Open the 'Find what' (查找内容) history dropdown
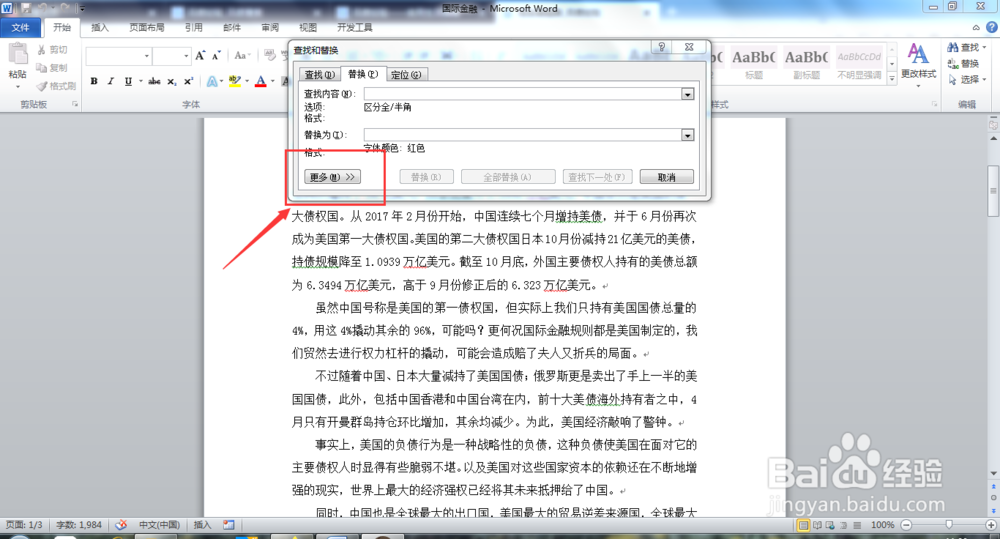This screenshot has height=539, width=1000. point(688,94)
